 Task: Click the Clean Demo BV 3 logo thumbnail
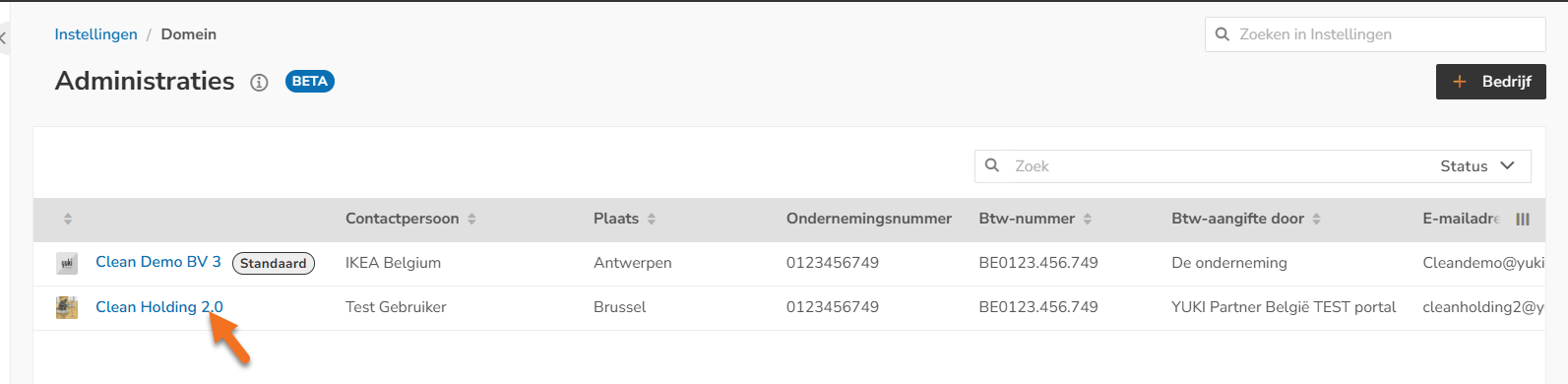[x=67, y=263]
